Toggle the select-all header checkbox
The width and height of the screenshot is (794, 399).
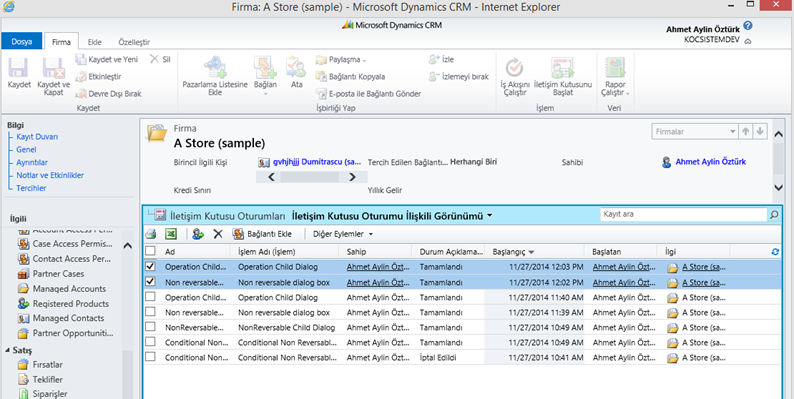coord(150,251)
